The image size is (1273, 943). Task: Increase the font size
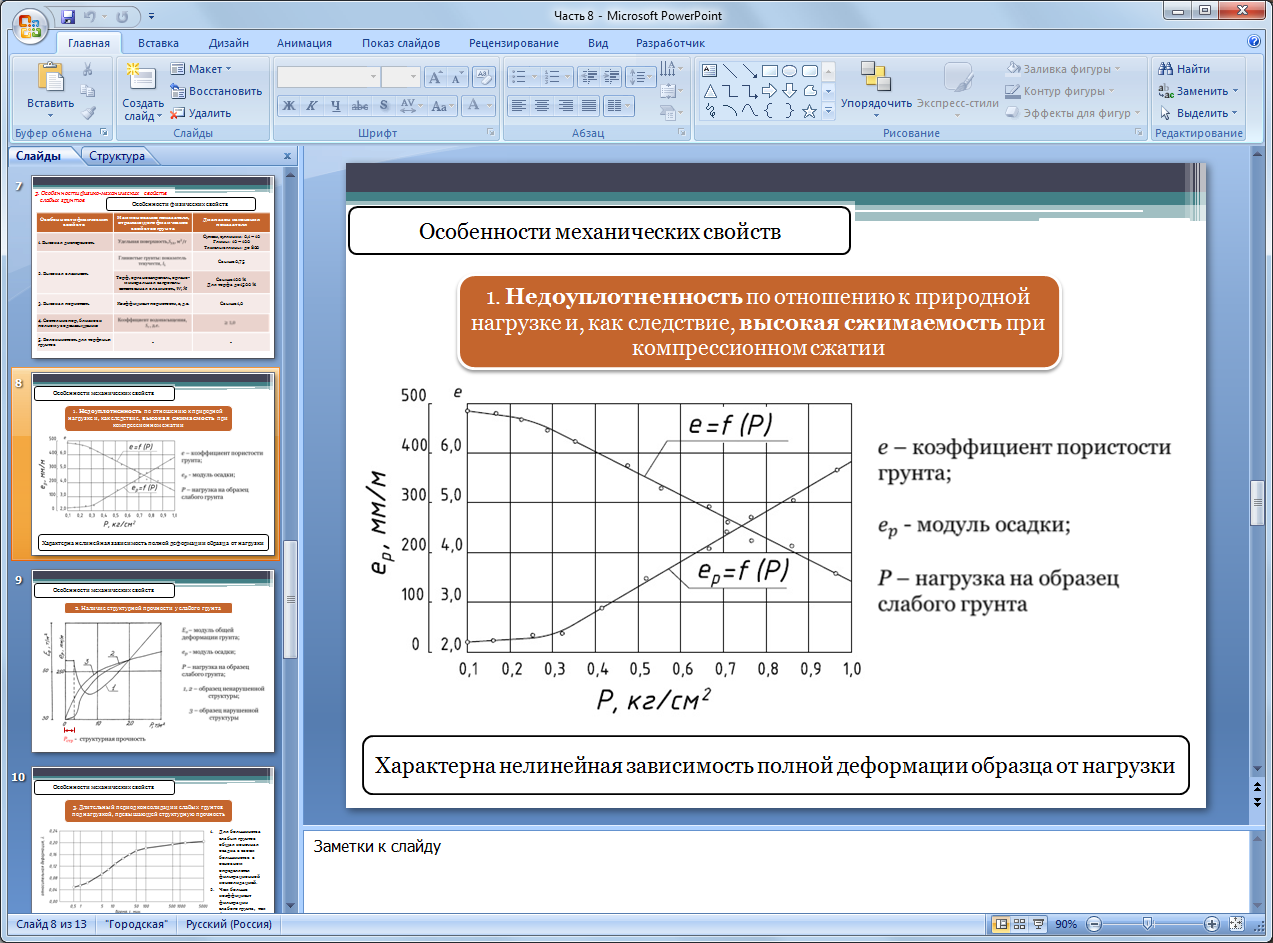[x=436, y=77]
